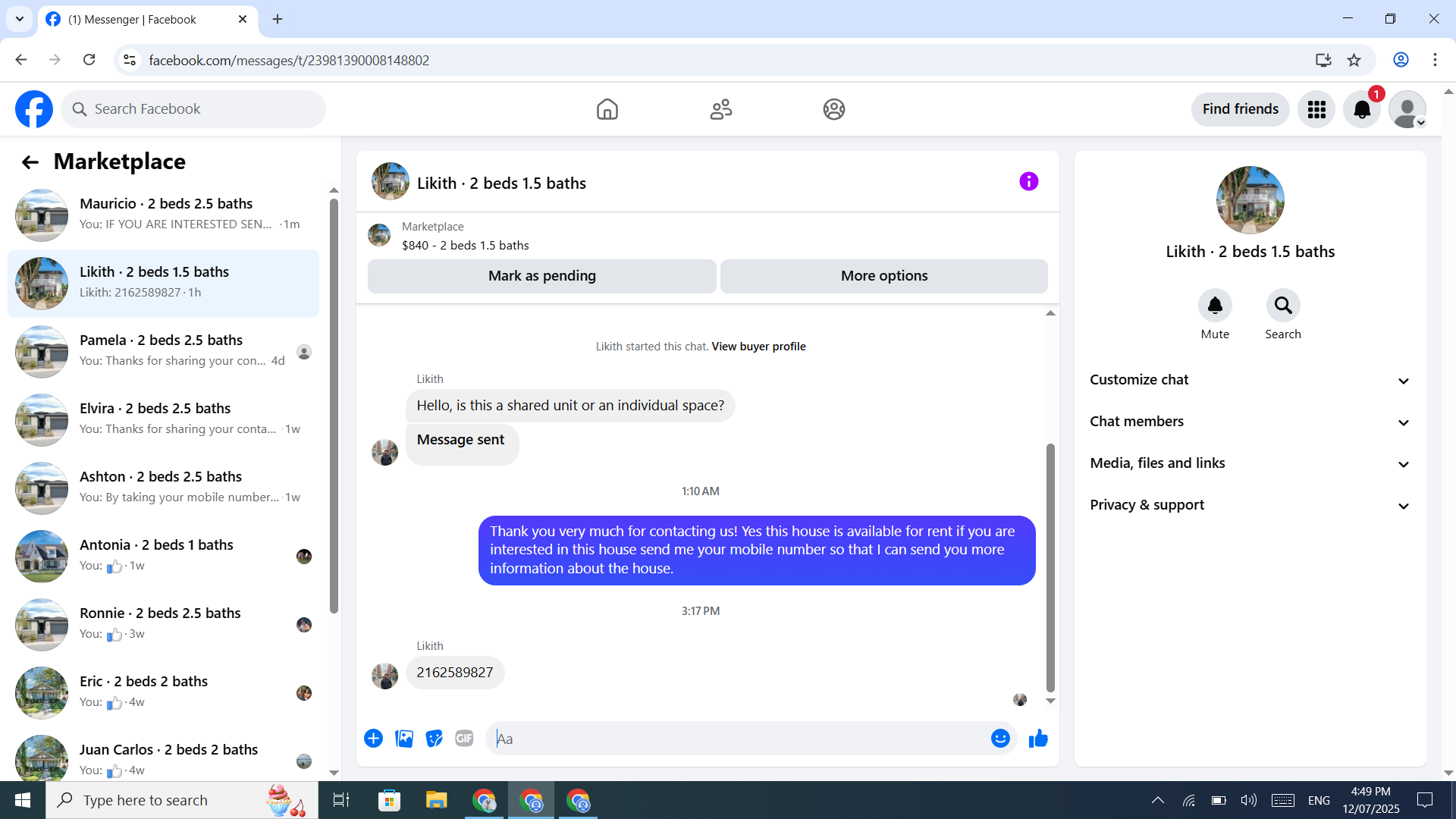Viewport: 1456px width, 819px height.
Task: Open the Facebook apps menu grid
Action: coord(1316,109)
